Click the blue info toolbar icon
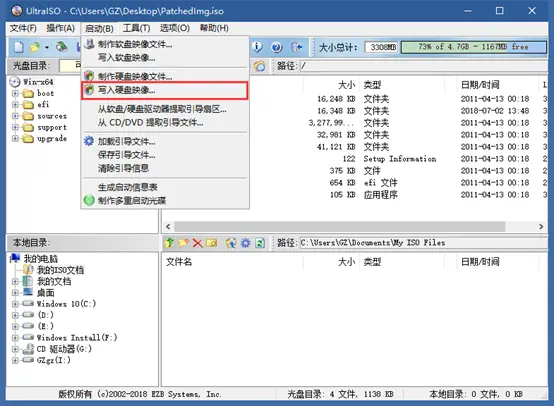 click(257, 47)
